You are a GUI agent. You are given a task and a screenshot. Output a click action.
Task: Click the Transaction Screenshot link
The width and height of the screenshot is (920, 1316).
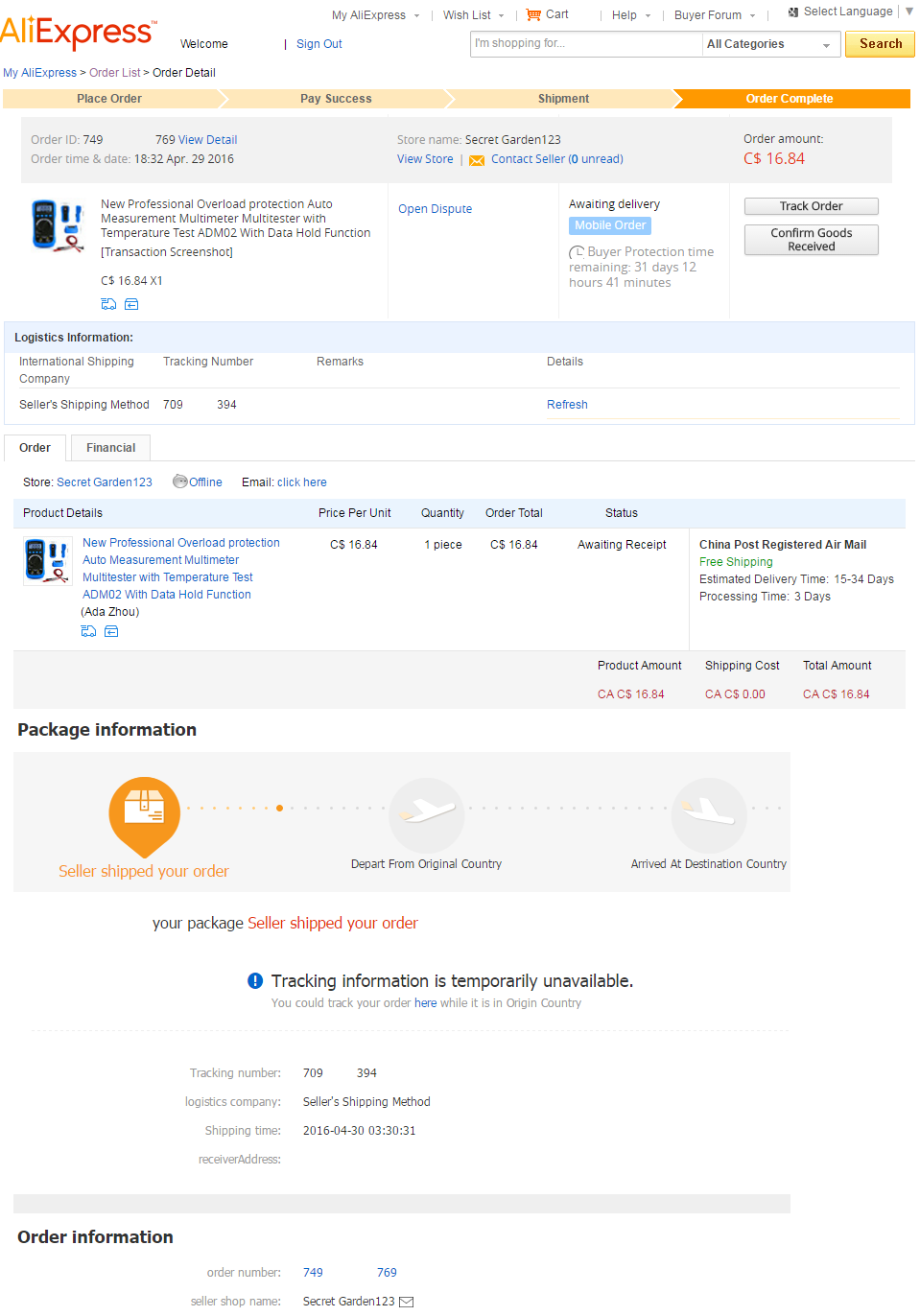pos(167,252)
